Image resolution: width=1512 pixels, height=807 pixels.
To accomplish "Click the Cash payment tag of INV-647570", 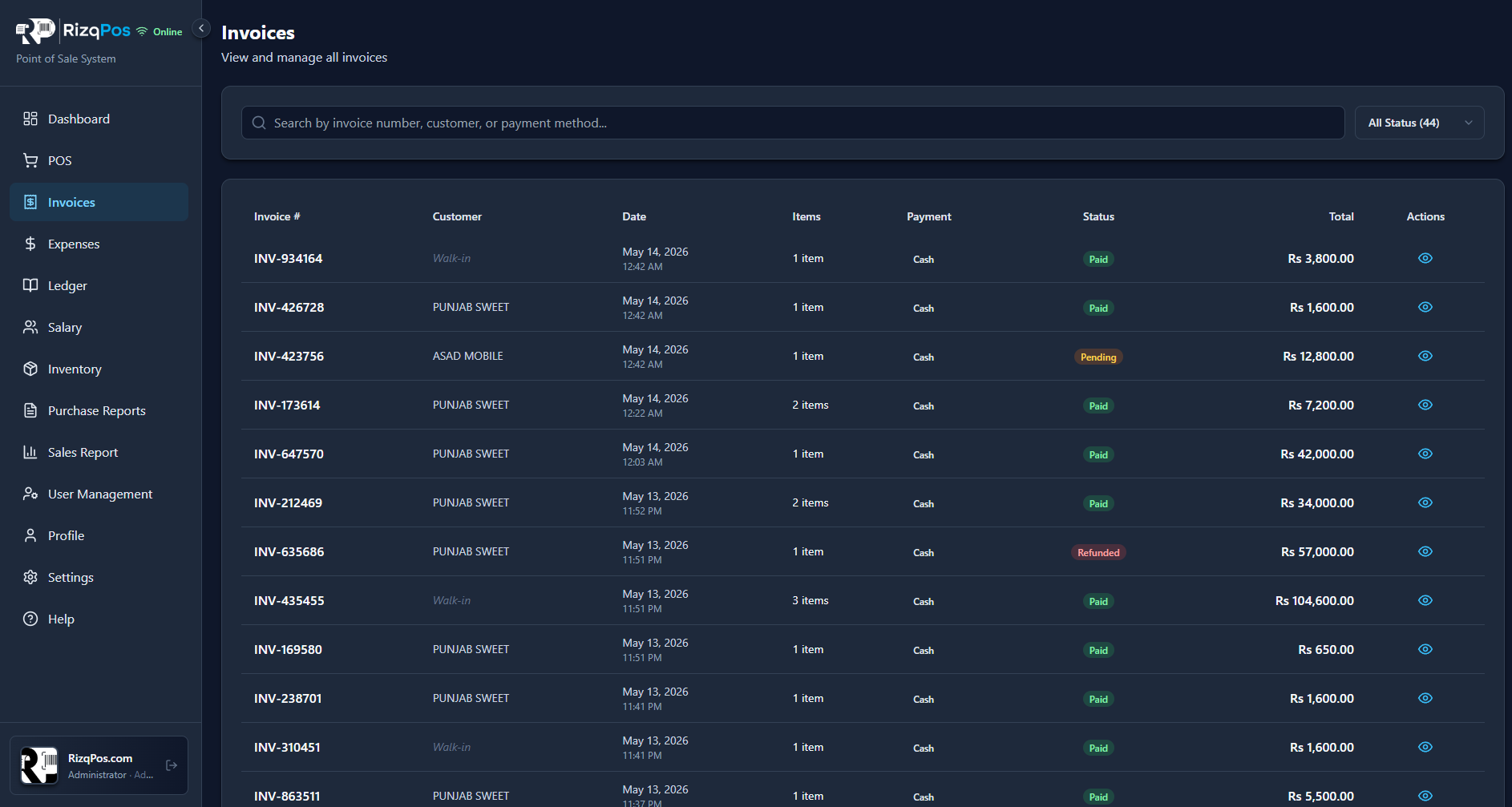I will coord(924,454).
